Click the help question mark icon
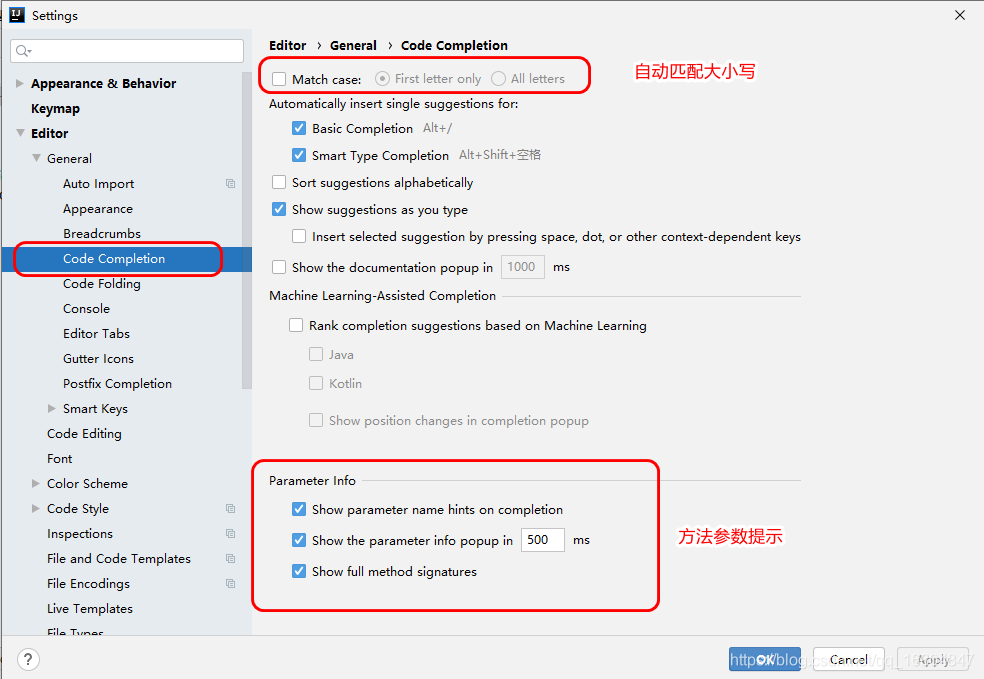The width and height of the screenshot is (984, 679). [x=28, y=659]
